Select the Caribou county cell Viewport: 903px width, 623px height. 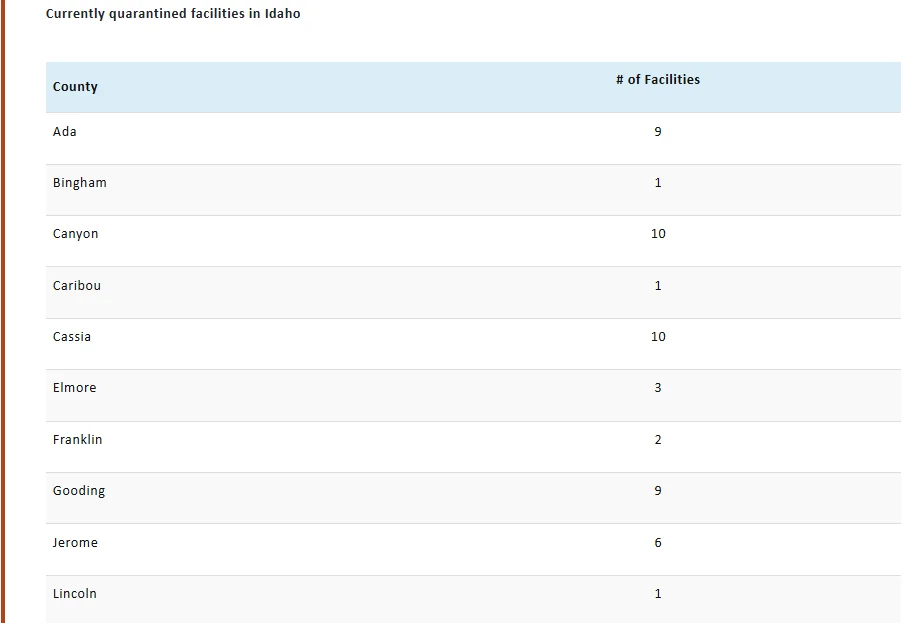point(77,286)
